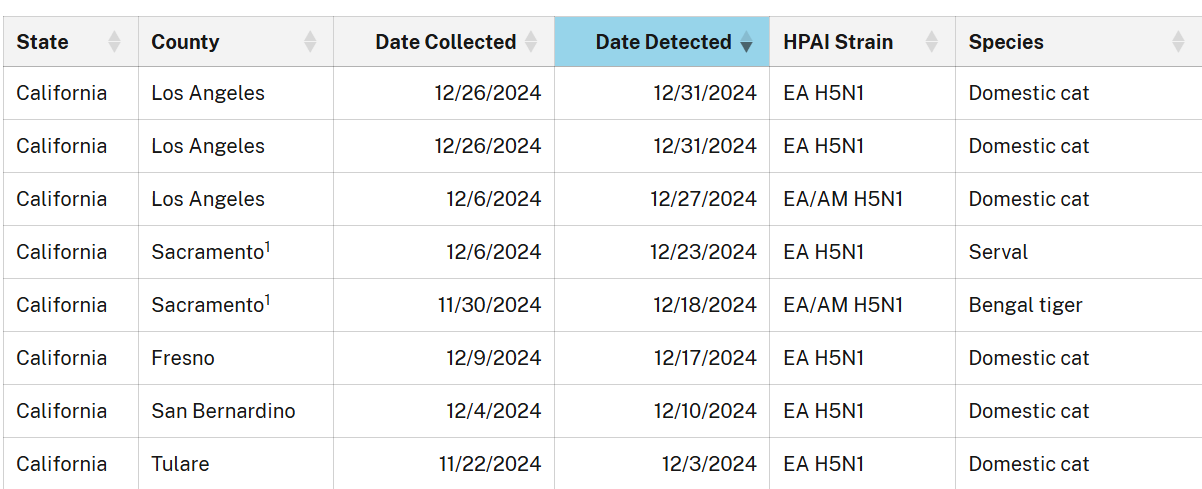
Task: Click the sort arrows icon in County column
Action: coord(310,42)
